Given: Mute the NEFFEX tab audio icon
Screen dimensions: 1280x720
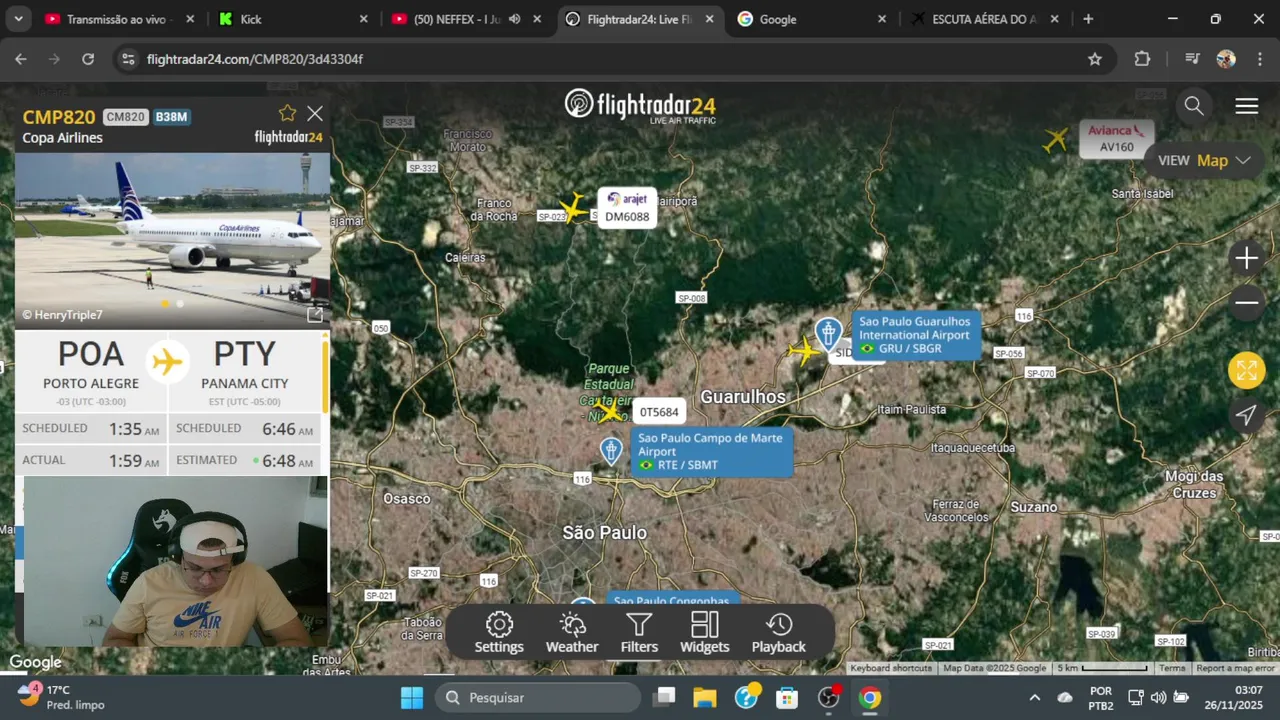Looking at the screenshot, I should 514,19.
